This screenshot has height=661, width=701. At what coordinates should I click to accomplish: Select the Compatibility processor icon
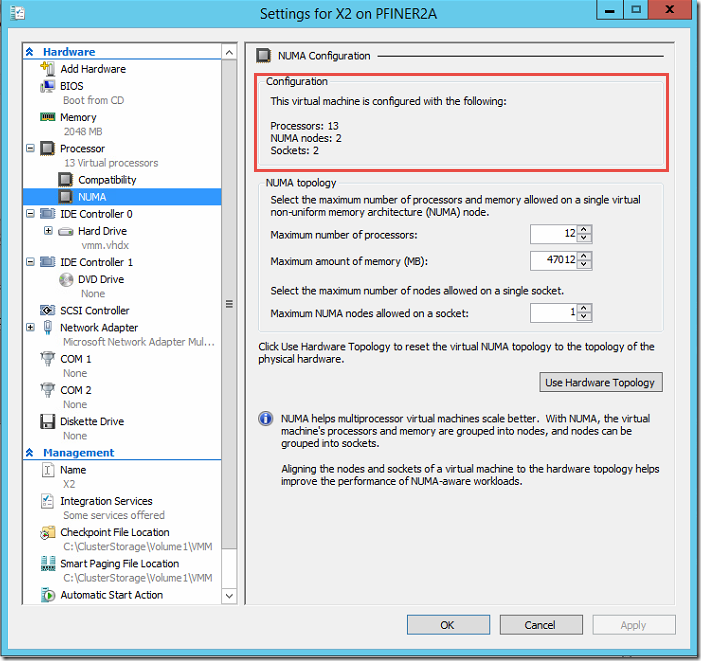tap(65, 180)
